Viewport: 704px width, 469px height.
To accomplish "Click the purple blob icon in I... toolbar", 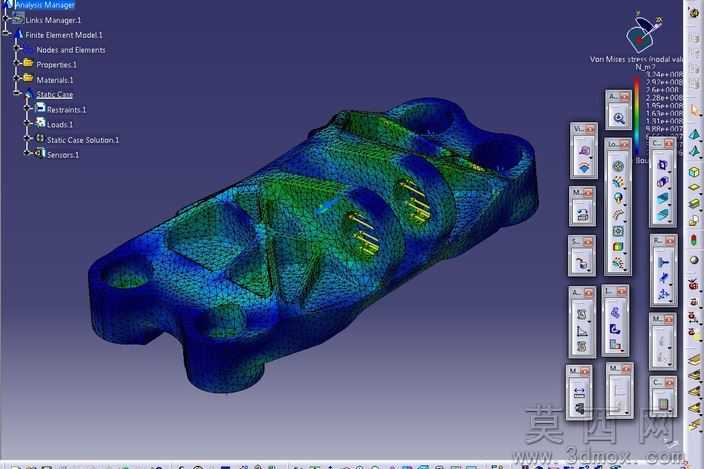I will (615, 312).
